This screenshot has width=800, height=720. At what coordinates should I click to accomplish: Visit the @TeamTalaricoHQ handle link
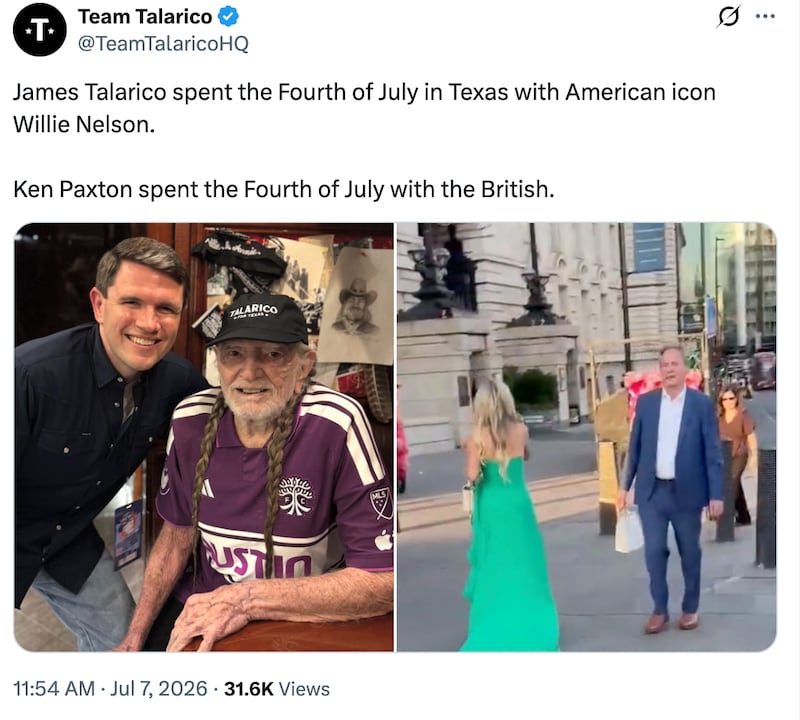click(x=163, y=43)
